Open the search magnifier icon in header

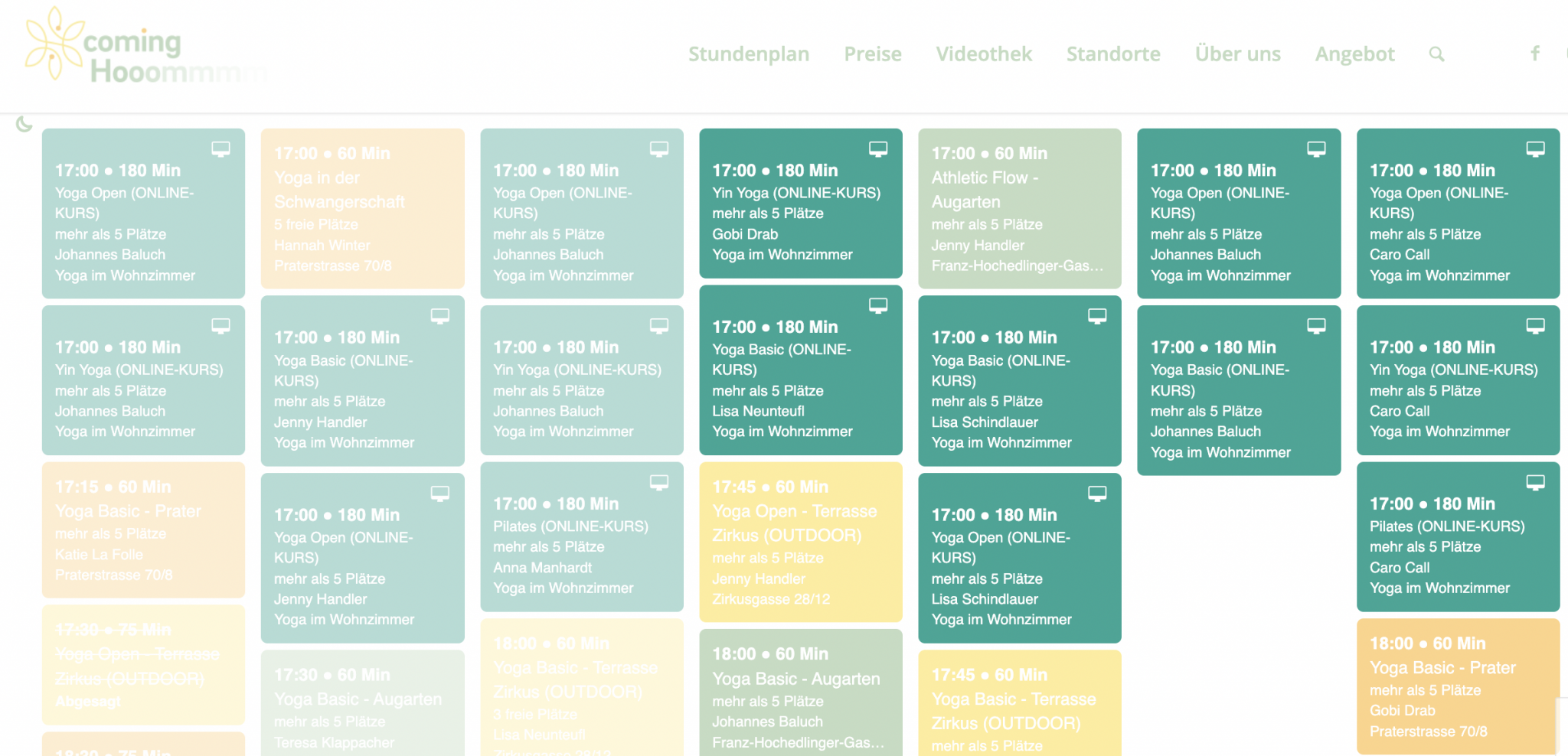[1436, 54]
